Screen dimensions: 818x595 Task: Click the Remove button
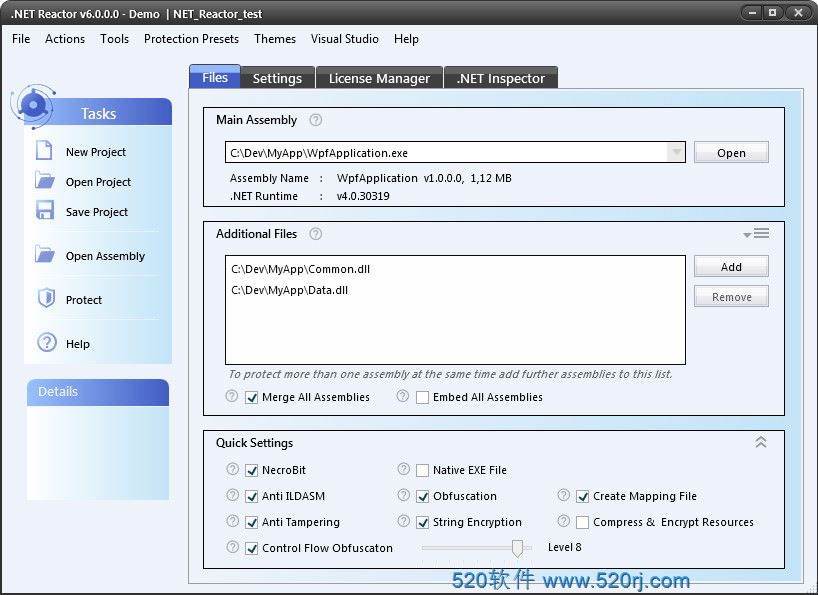point(731,297)
